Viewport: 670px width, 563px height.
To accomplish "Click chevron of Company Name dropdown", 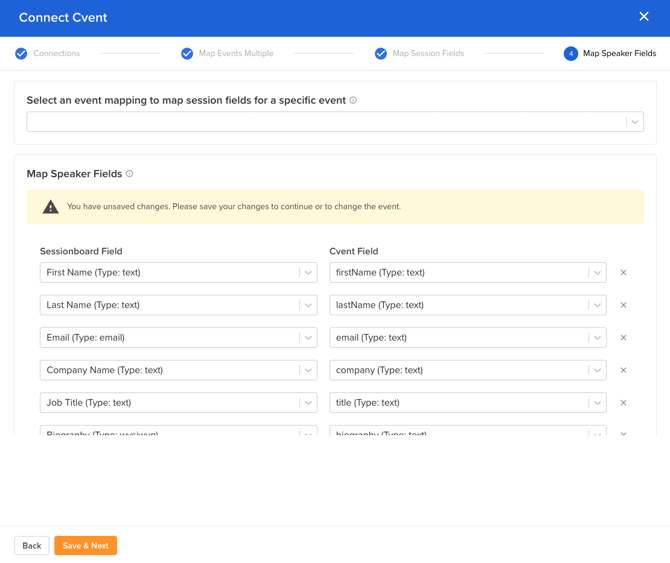I will tap(308, 370).
